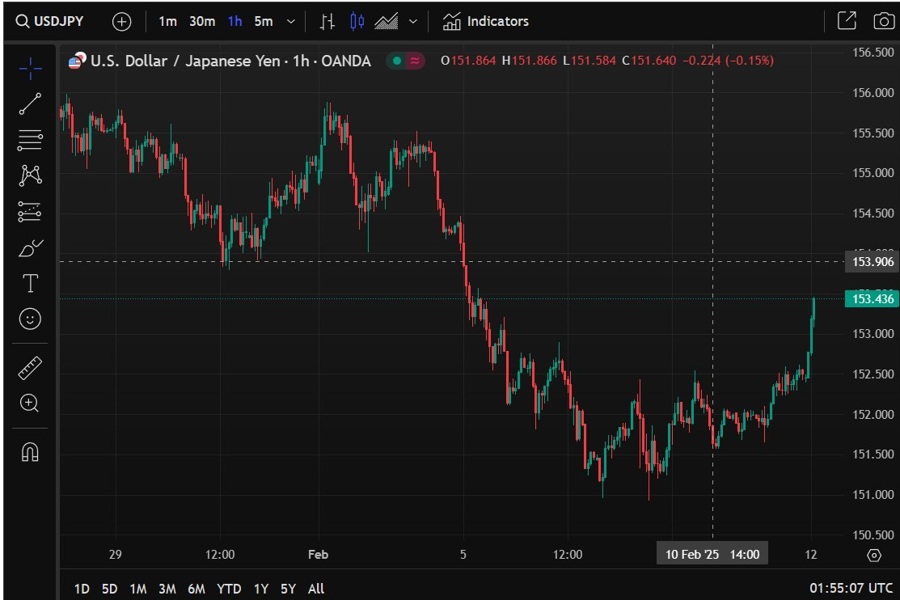Click the green market status indicator
This screenshot has width=900, height=600.
point(397,61)
